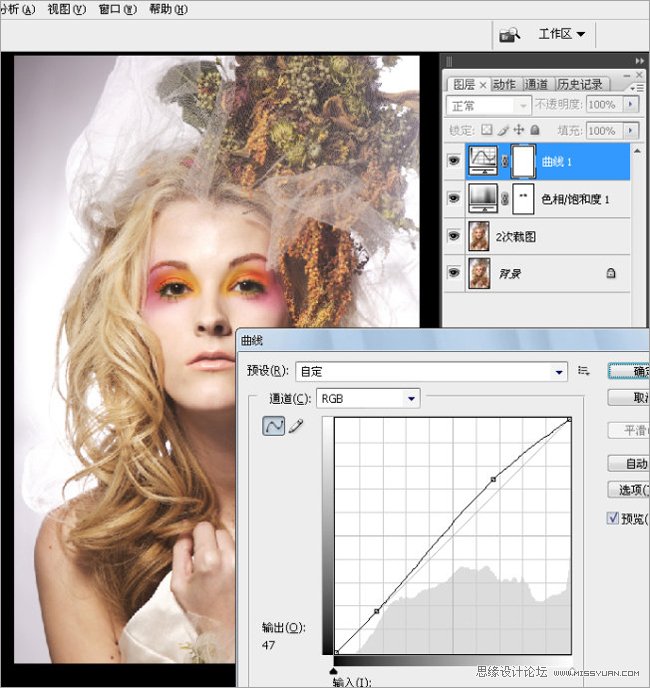Open the 通道 RGB channel dropdown
This screenshot has width=650, height=688.
(411, 398)
